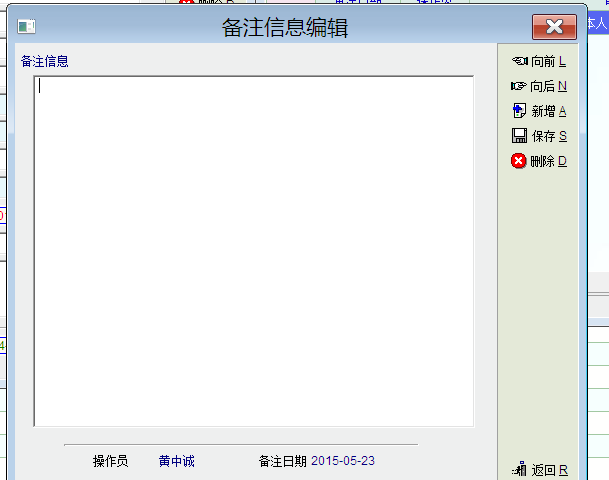Click the exit door icon beside 返回
The image size is (609, 480).
click(519, 469)
